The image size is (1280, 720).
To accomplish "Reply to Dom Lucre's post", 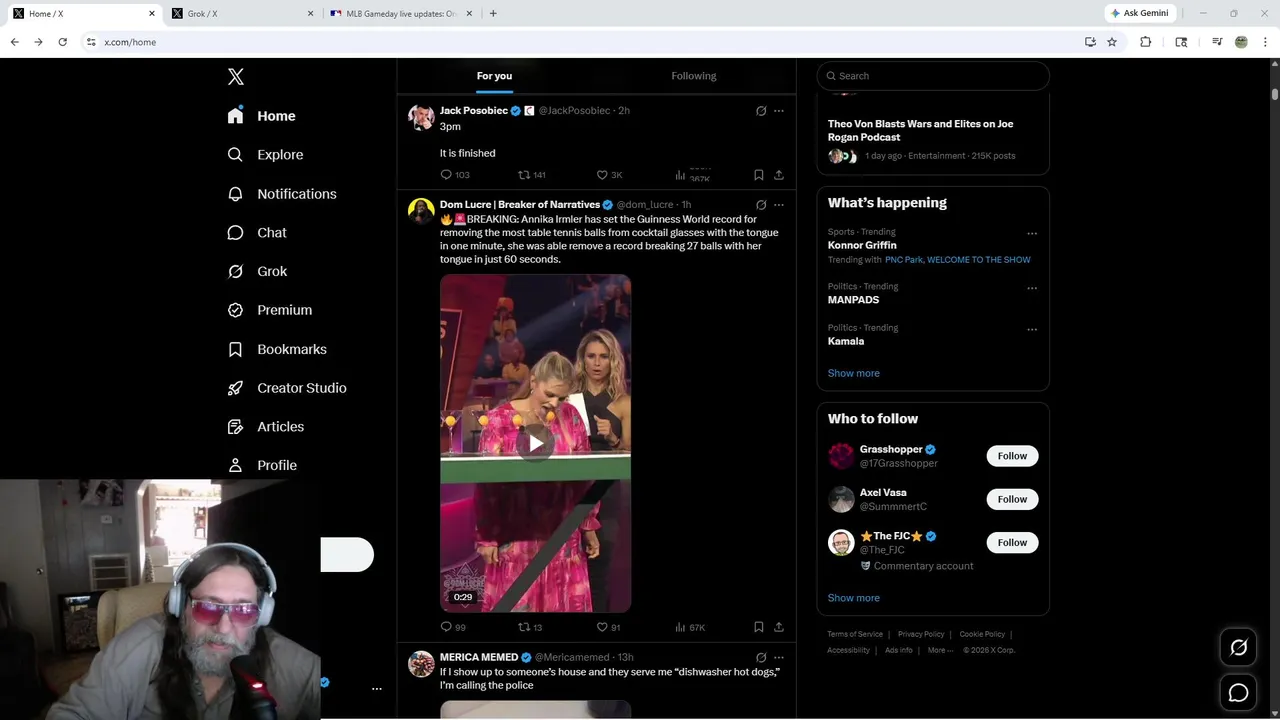I will pos(453,627).
